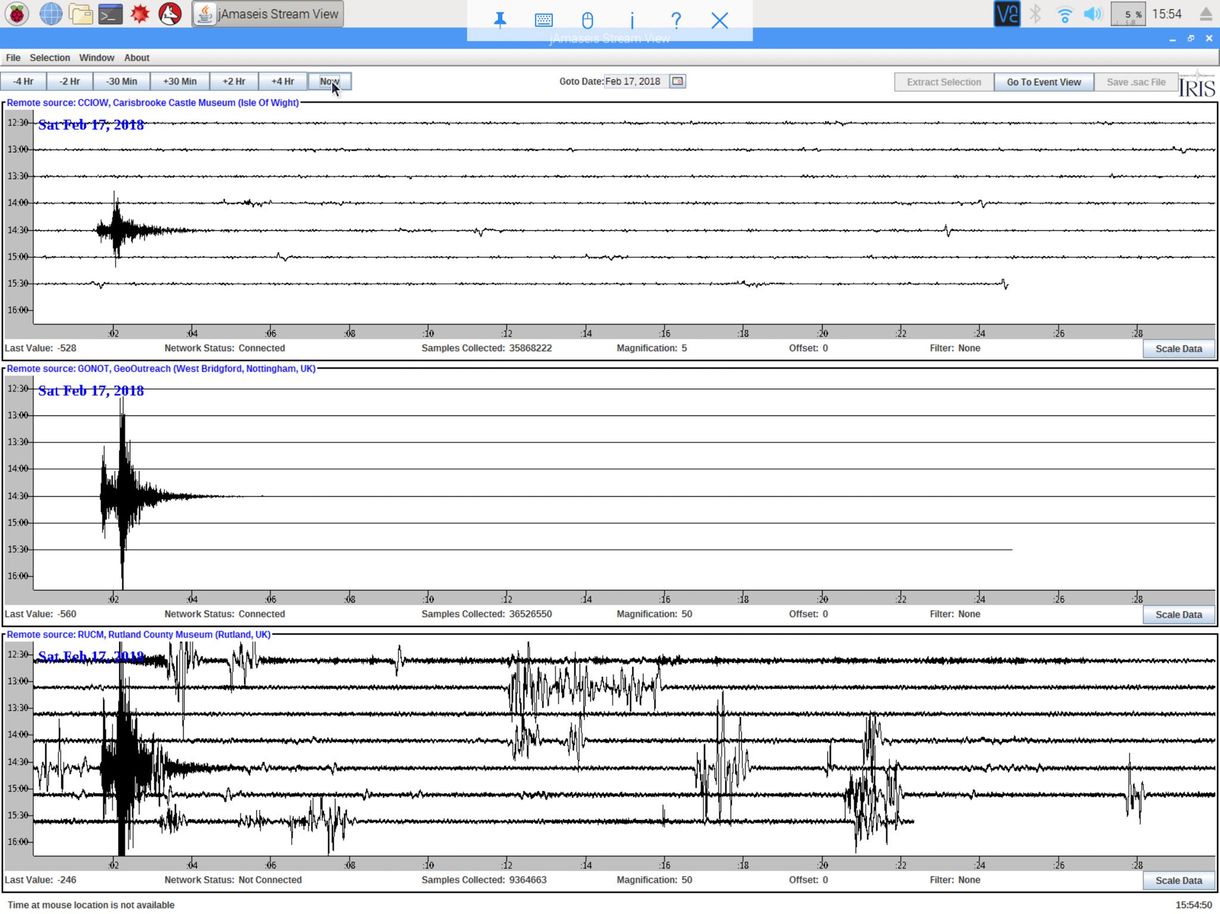Launch the web browser globe icon
This screenshot has width=1220, height=914.
tap(50, 14)
